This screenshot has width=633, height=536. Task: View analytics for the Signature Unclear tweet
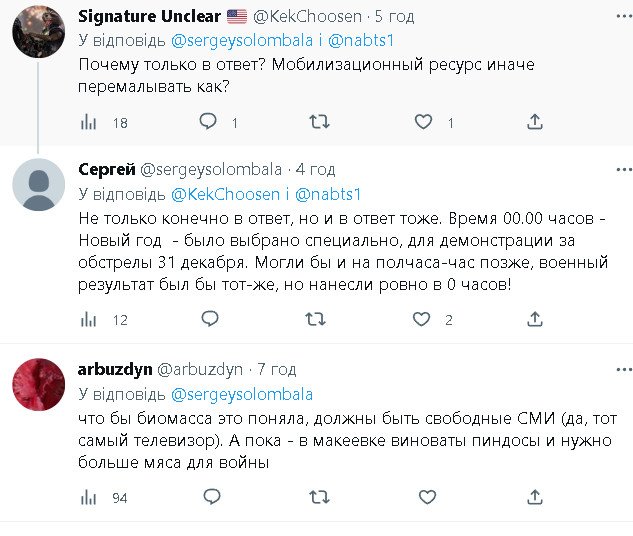pos(89,122)
